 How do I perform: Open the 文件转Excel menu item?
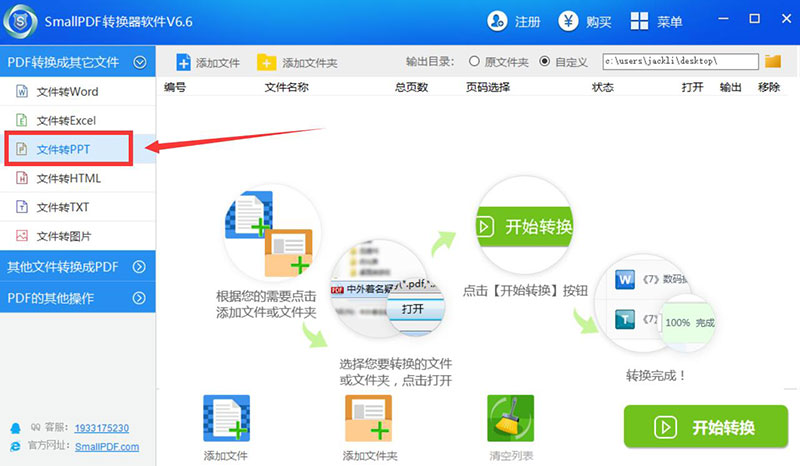tap(78, 120)
